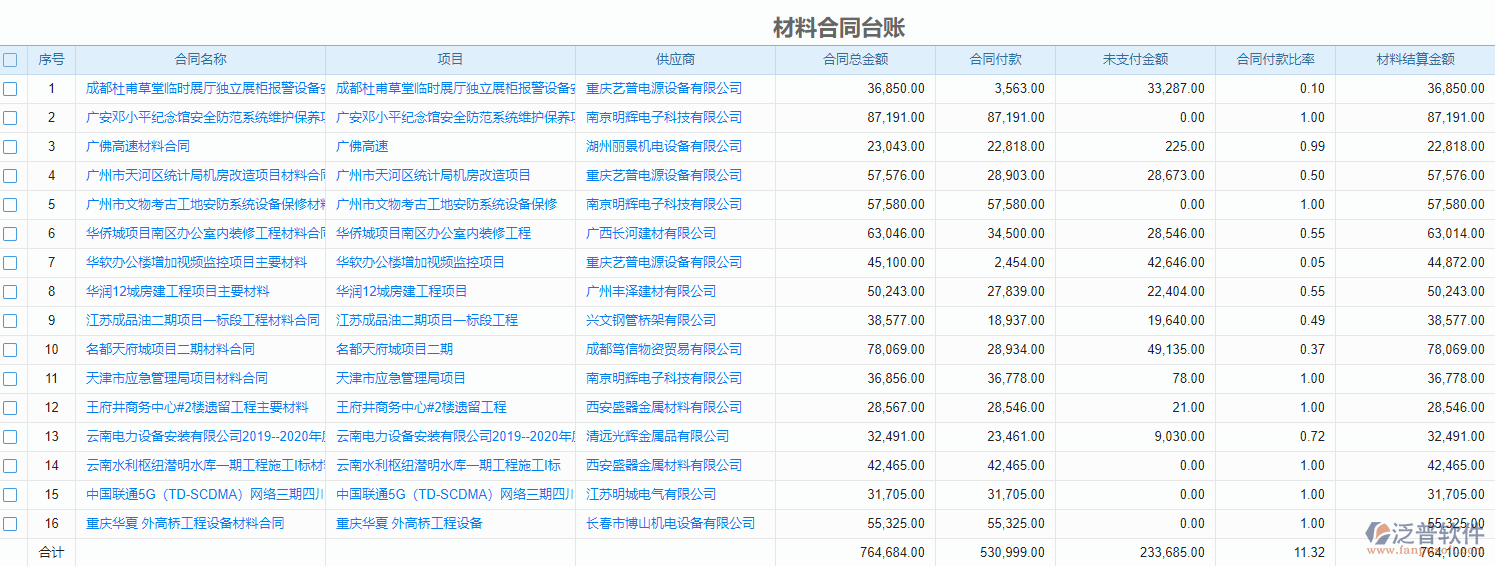The image size is (1495, 566).
Task: Open supplier 清远光辉金属品有限公司
Action: (x=658, y=437)
